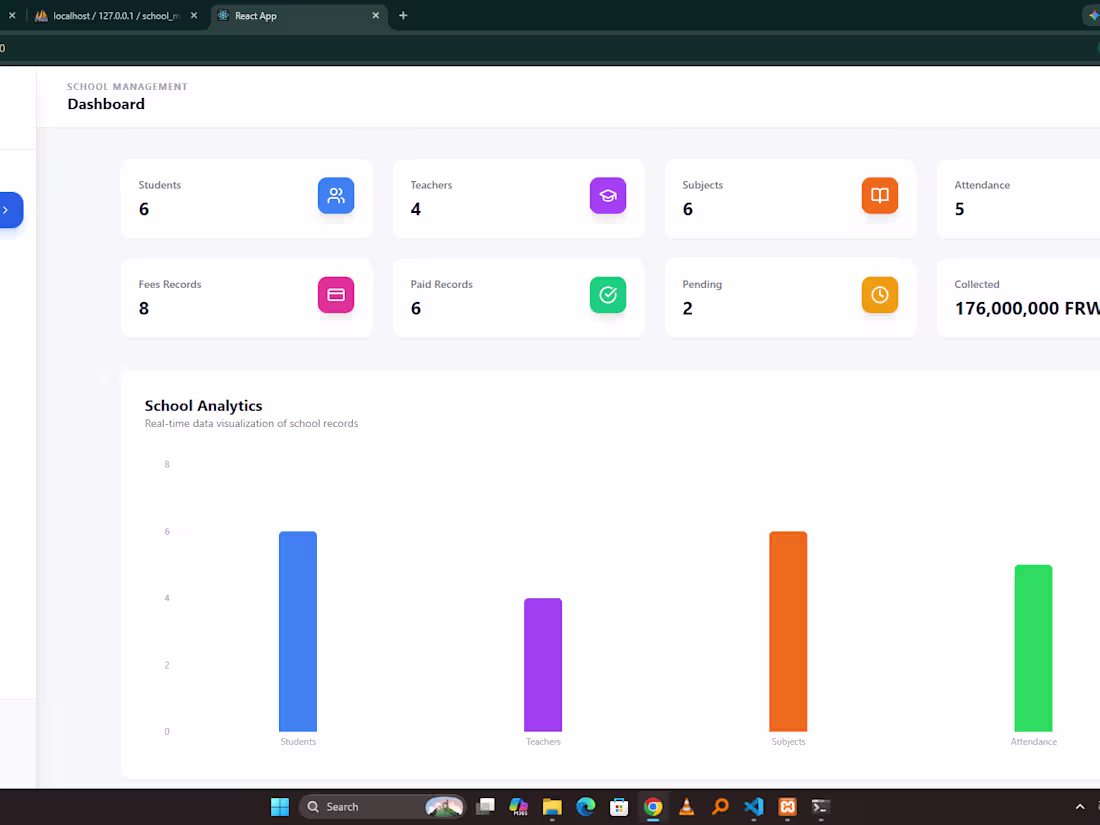
Task: Open Microsoft Store from the taskbar
Action: [x=619, y=807]
